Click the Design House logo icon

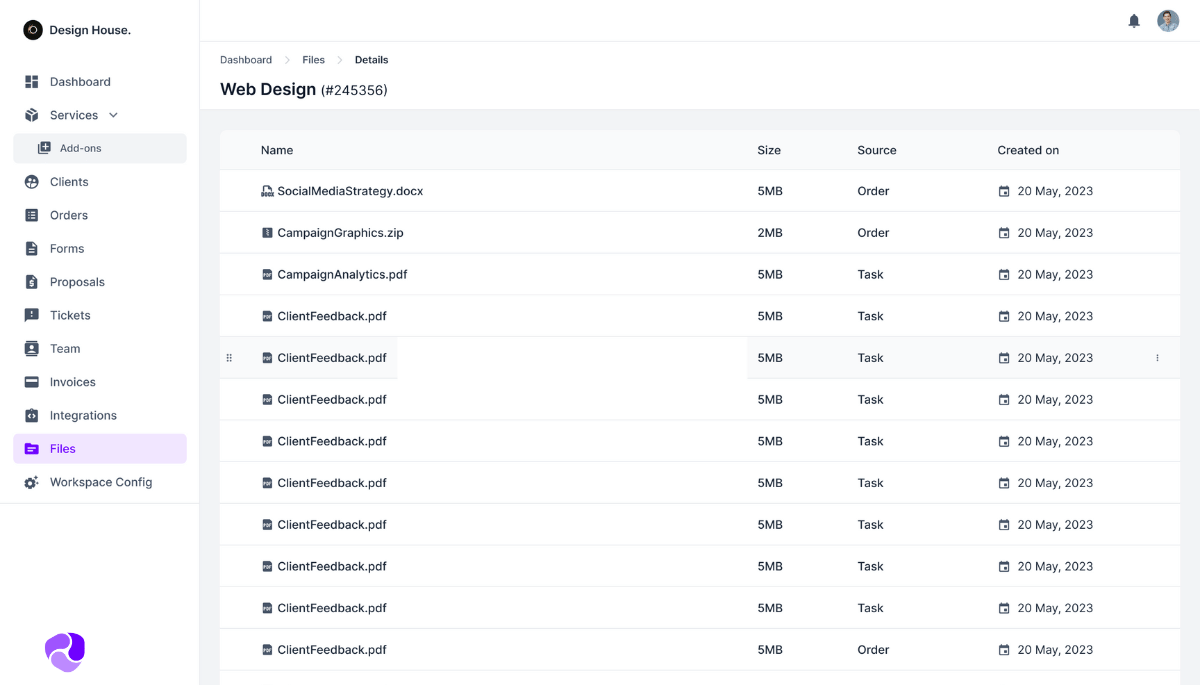click(x=33, y=30)
